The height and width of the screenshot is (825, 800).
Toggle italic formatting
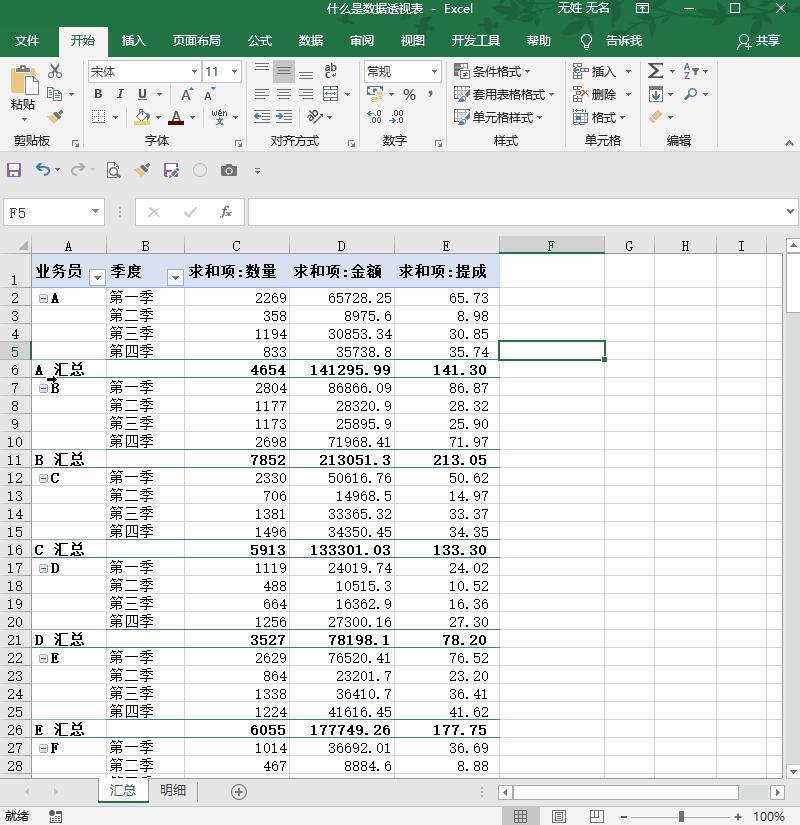coord(120,93)
